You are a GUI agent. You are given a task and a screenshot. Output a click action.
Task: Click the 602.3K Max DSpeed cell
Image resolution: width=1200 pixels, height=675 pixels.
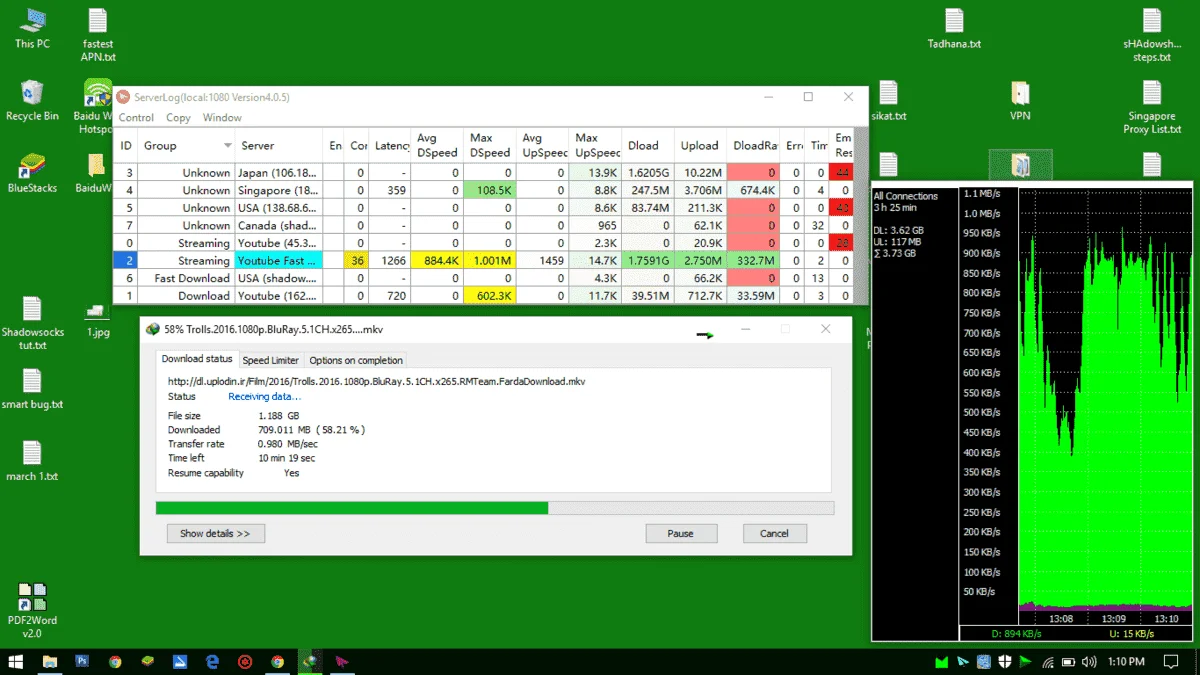coord(490,295)
